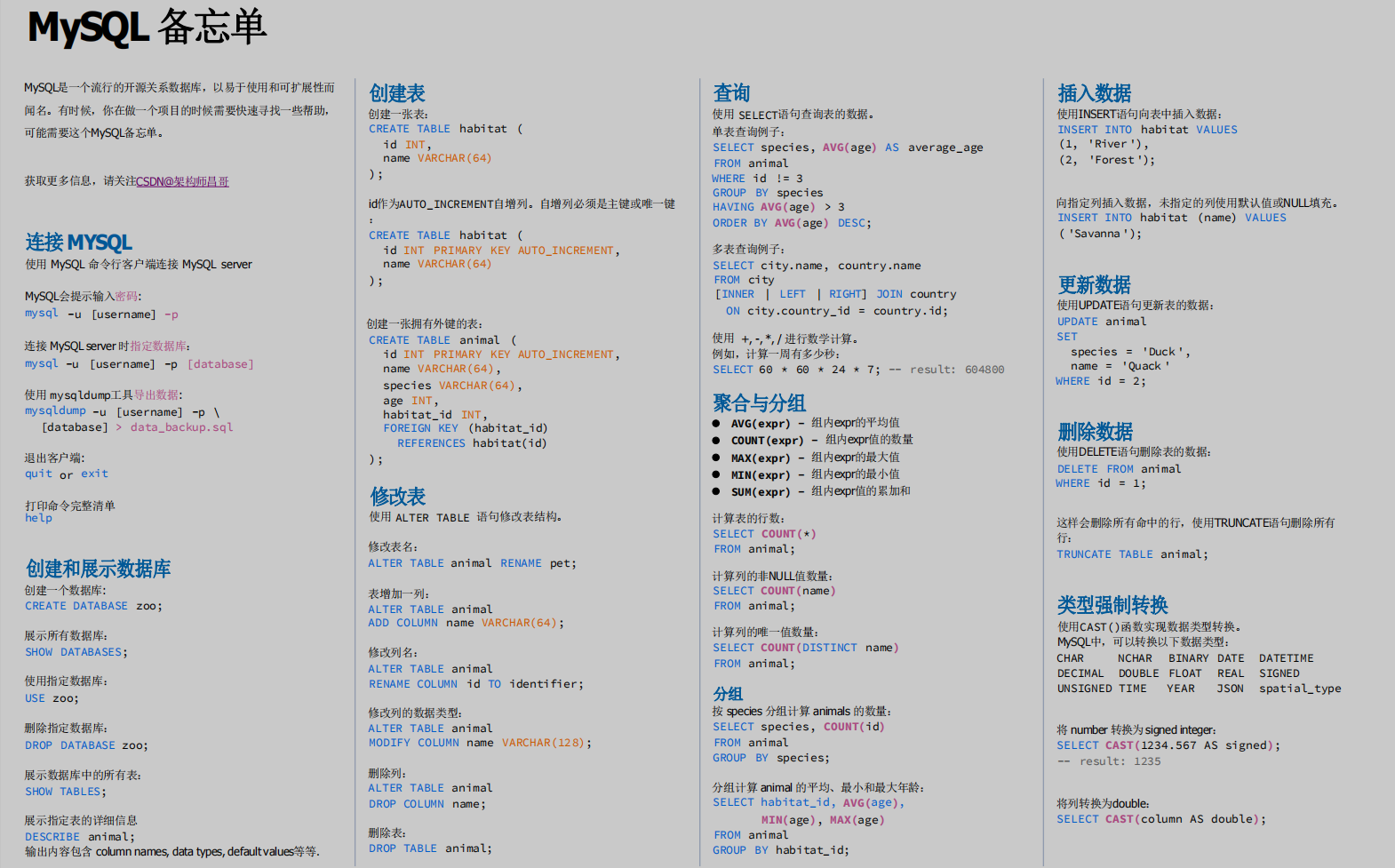Click the 'DESCRIBE animal;' line

[80, 837]
